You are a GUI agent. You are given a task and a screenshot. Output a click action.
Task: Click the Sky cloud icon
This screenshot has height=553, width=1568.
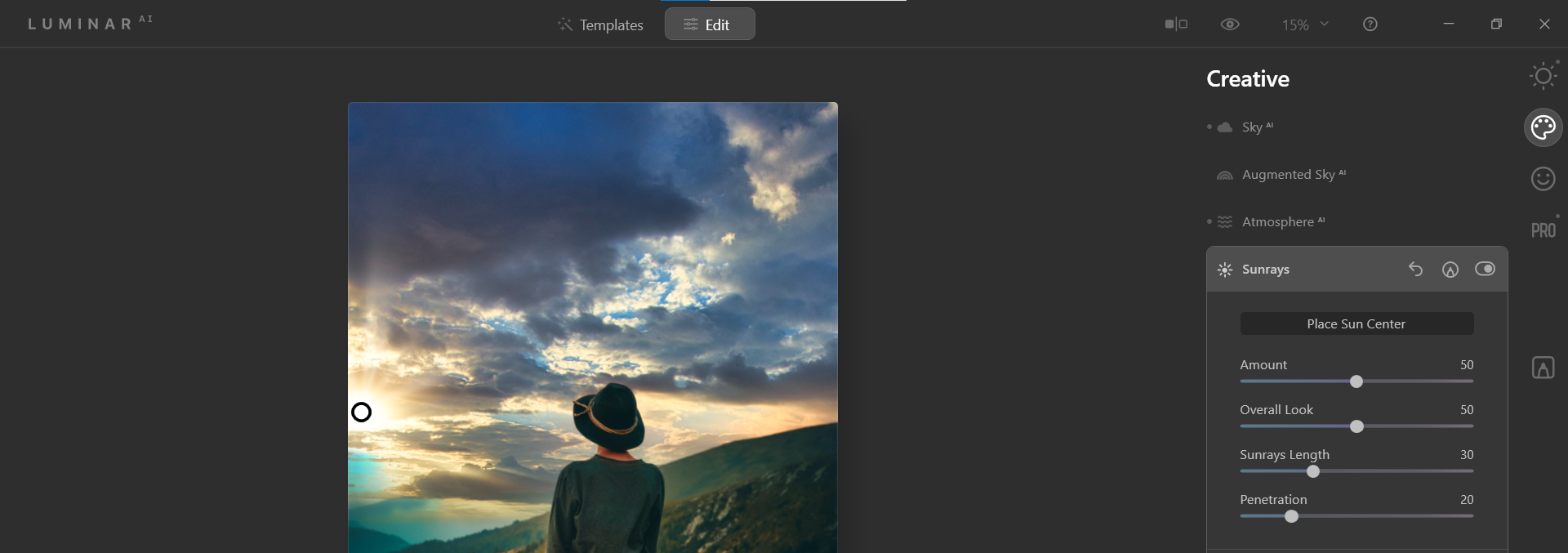[1225, 127]
